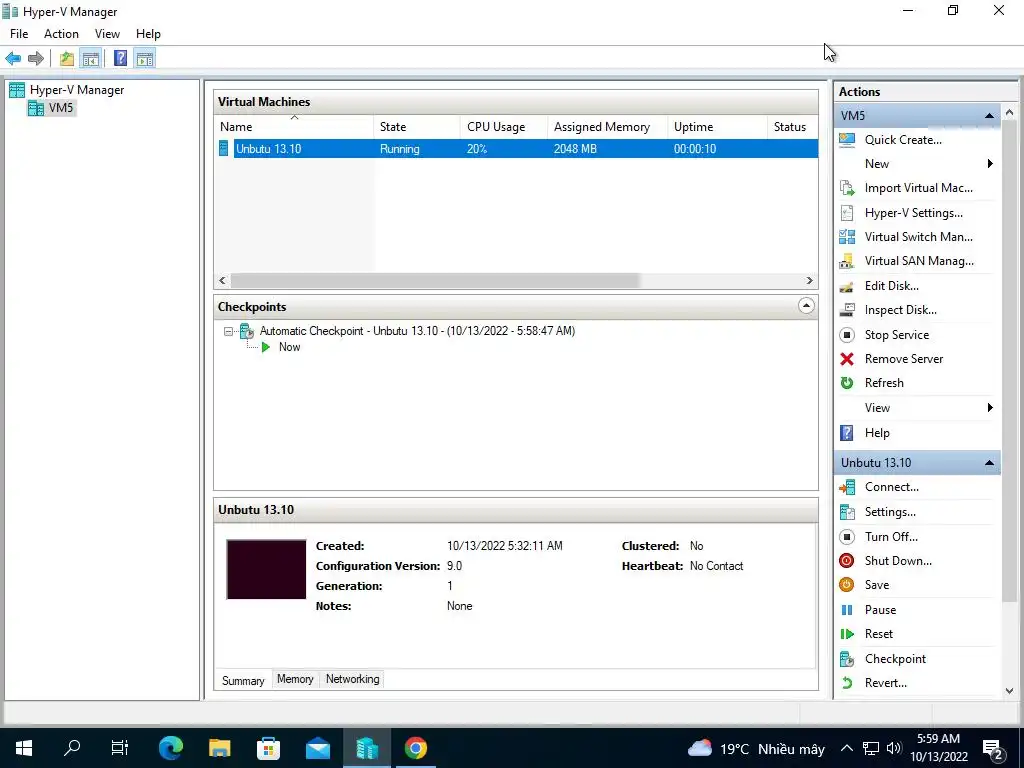The image size is (1024, 768).
Task: Click the Virtual Switch Manager icon
Action: [x=847, y=237]
